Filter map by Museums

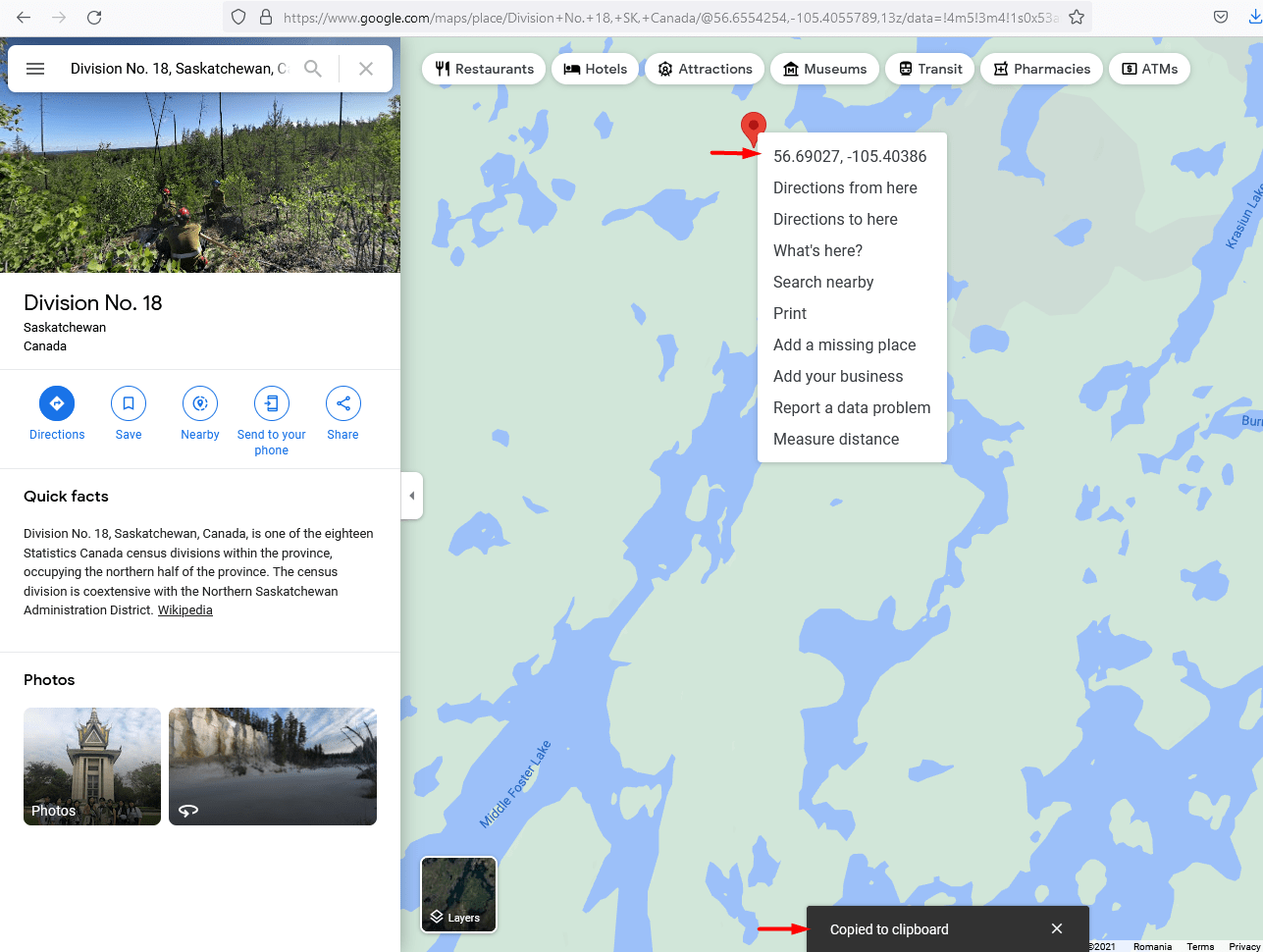[x=824, y=69]
